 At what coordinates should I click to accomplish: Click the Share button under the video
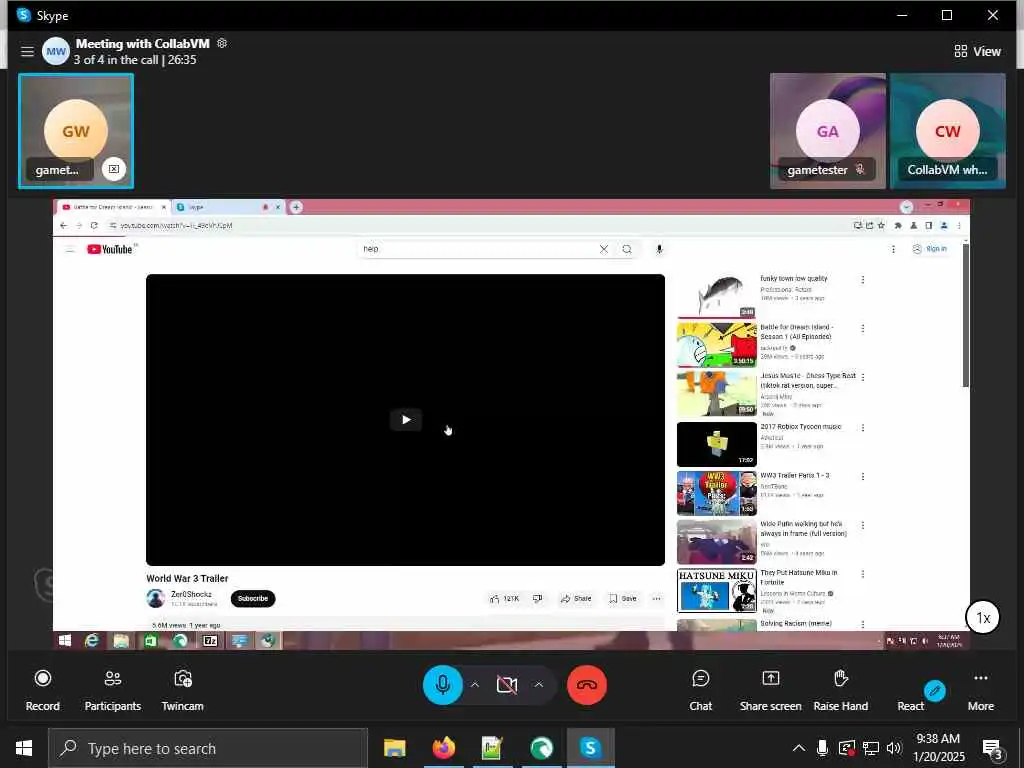[x=576, y=598]
